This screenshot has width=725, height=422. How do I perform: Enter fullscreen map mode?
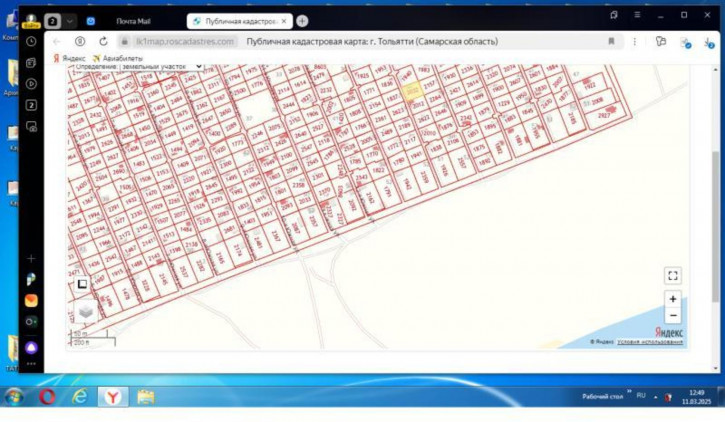point(672,276)
